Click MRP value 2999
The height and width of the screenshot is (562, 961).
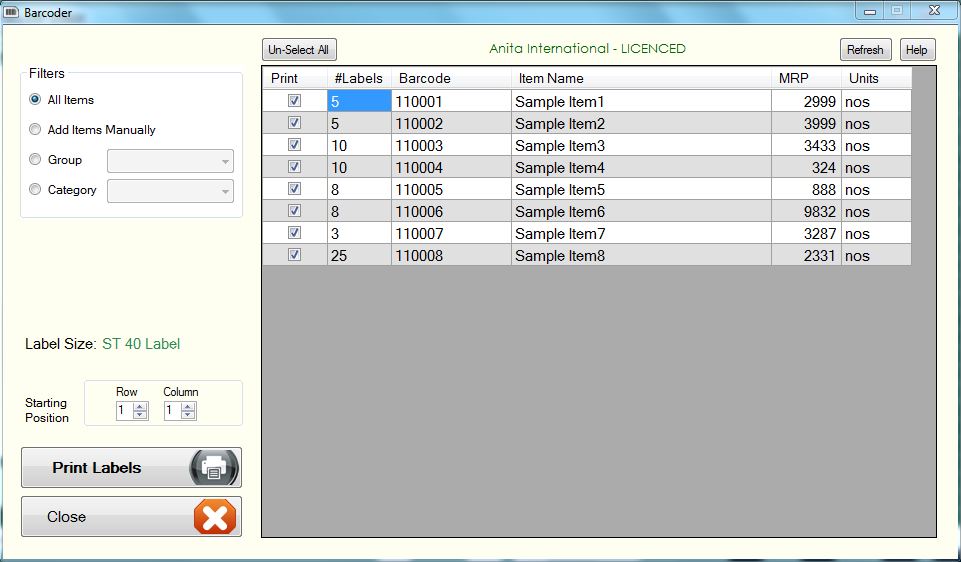806,101
